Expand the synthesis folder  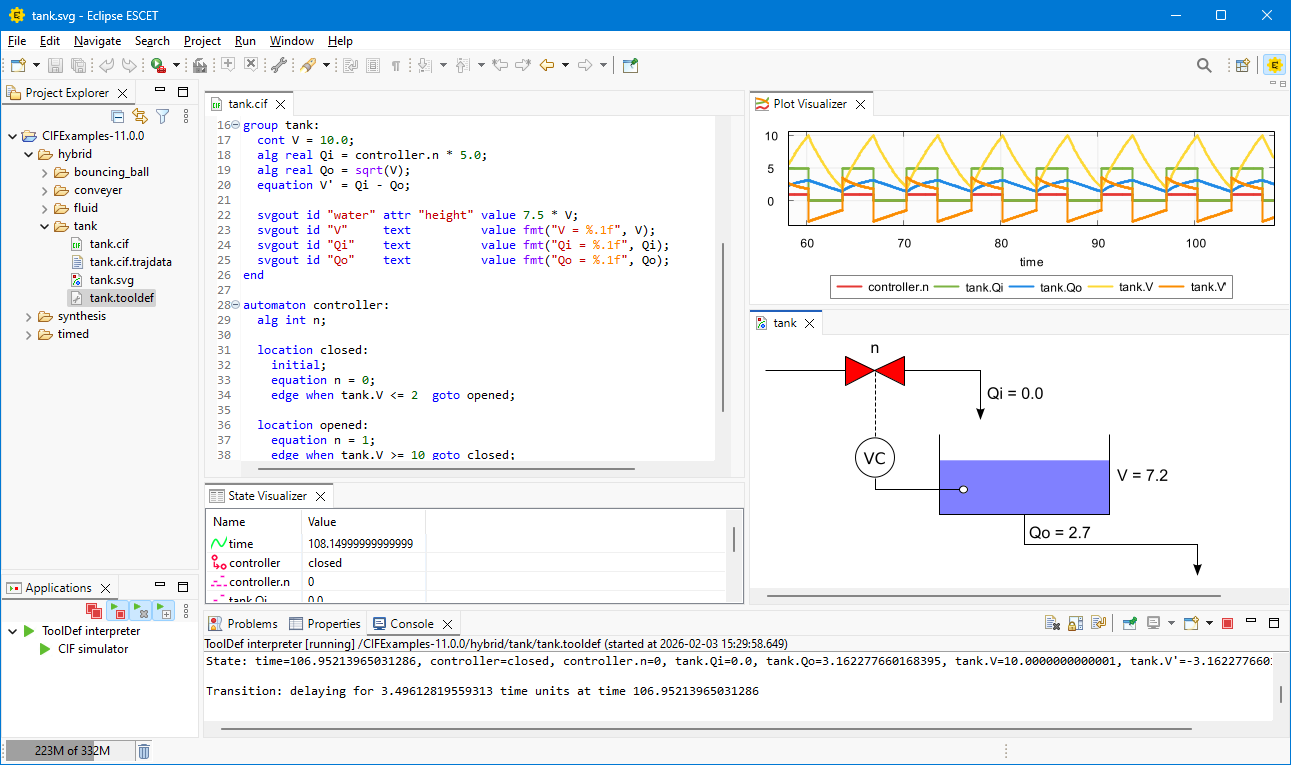pyautogui.click(x=27, y=315)
